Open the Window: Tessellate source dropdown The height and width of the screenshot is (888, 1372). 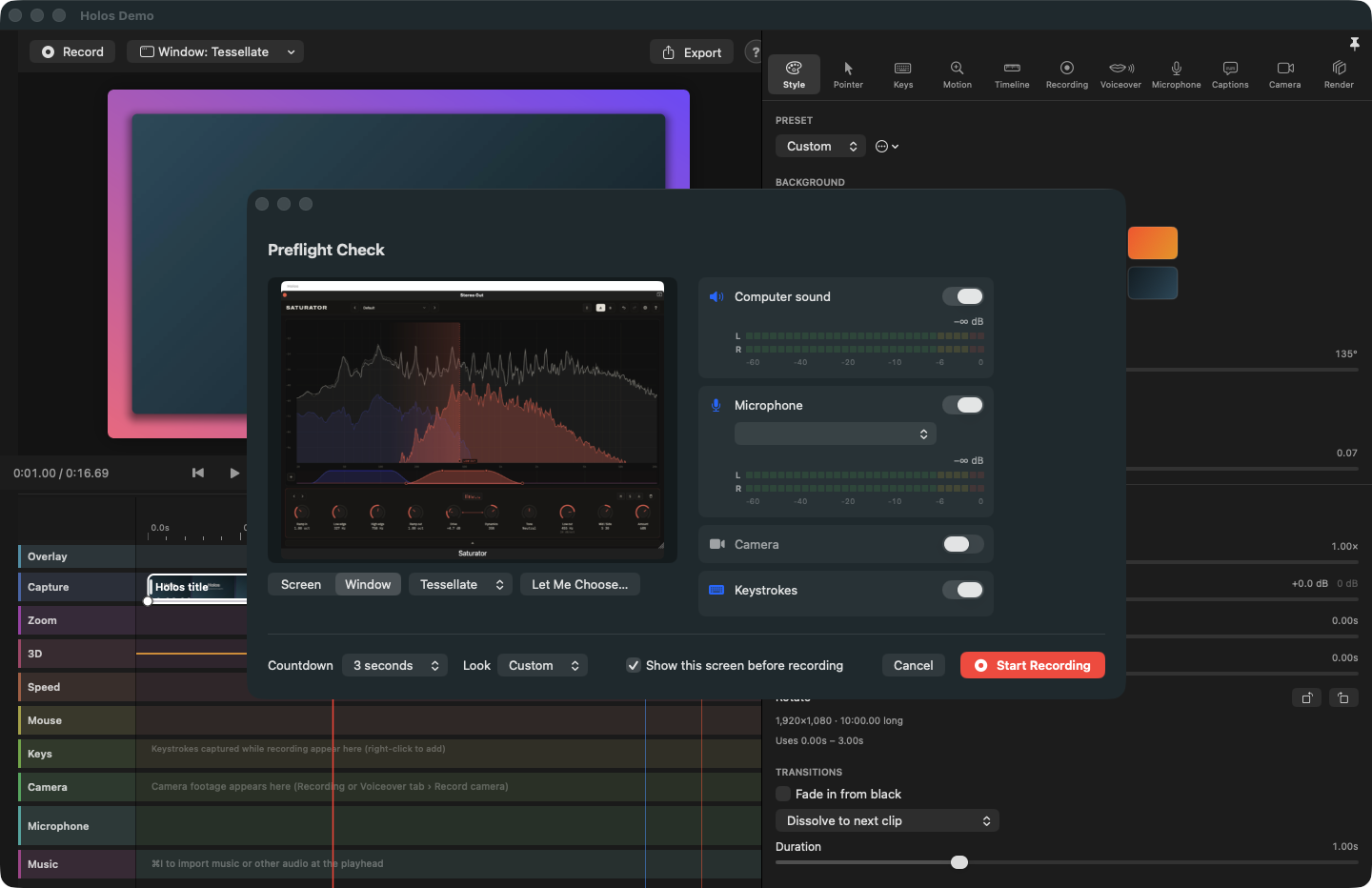coord(215,51)
